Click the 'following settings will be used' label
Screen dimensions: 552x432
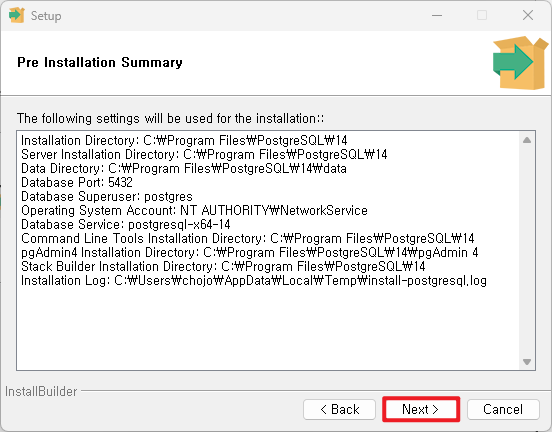(170, 119)
